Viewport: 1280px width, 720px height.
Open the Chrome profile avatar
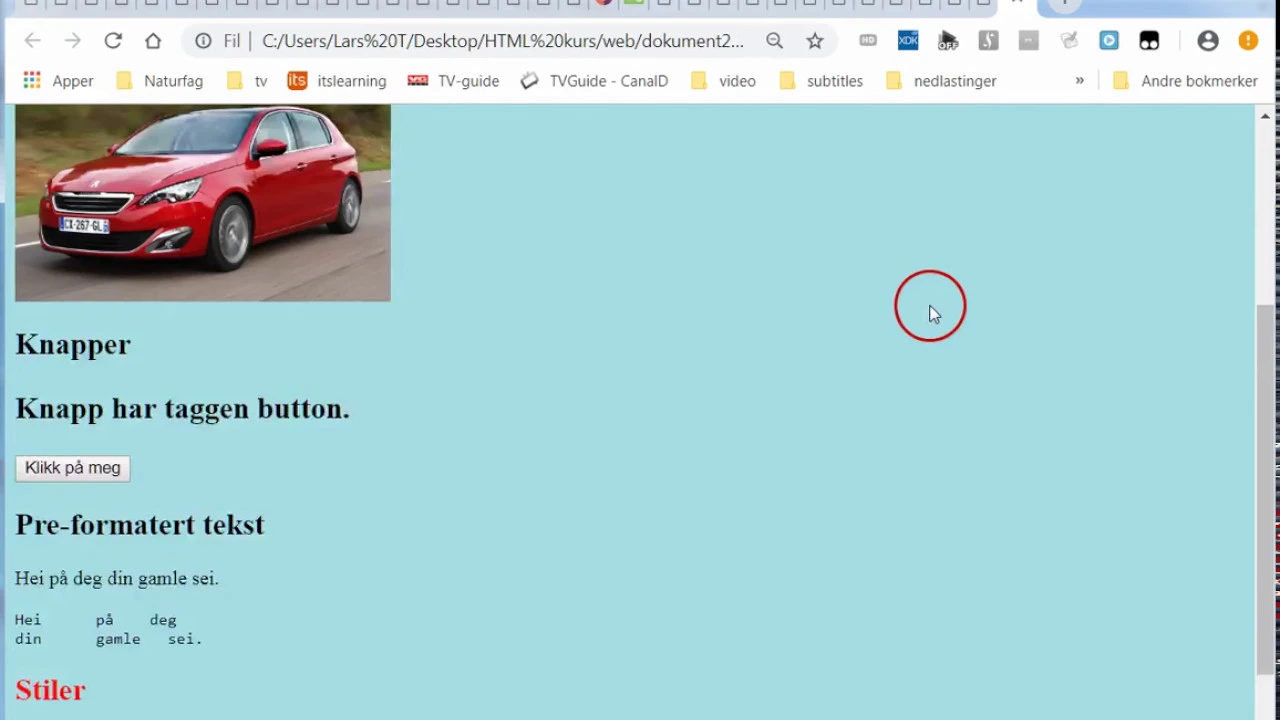coord(1208,41)
